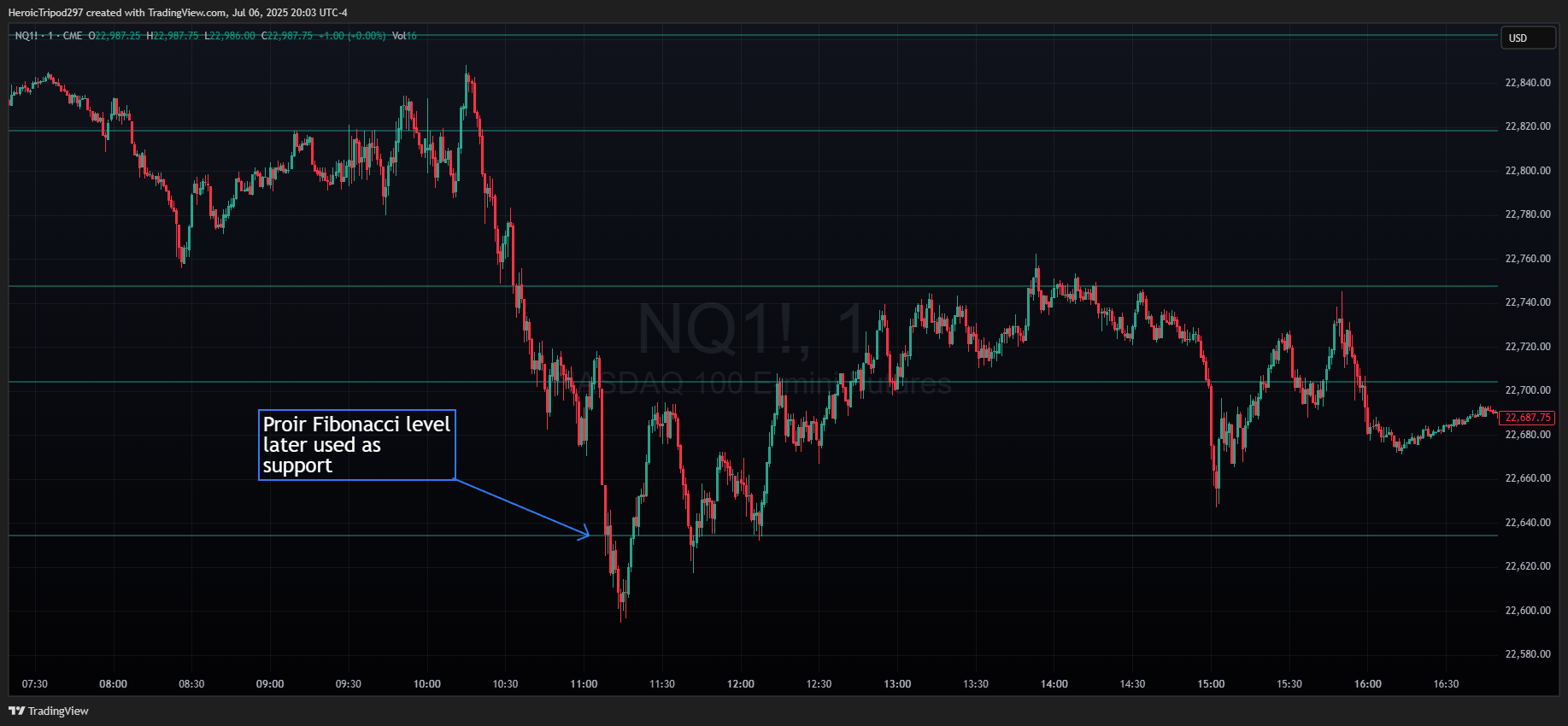The image size is (1568, 726).
Task: Click the 16:30 time axis label
Action: (x=1446, y=684)
